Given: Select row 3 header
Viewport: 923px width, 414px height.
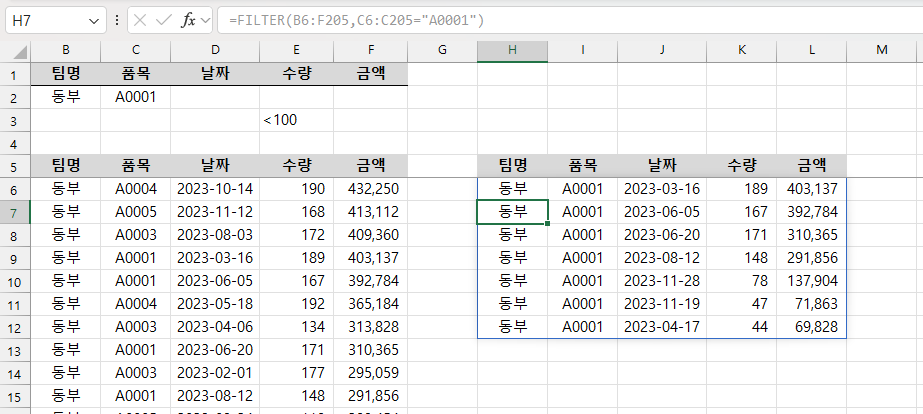Looking at the screenshot, I should tap(15, 120).
